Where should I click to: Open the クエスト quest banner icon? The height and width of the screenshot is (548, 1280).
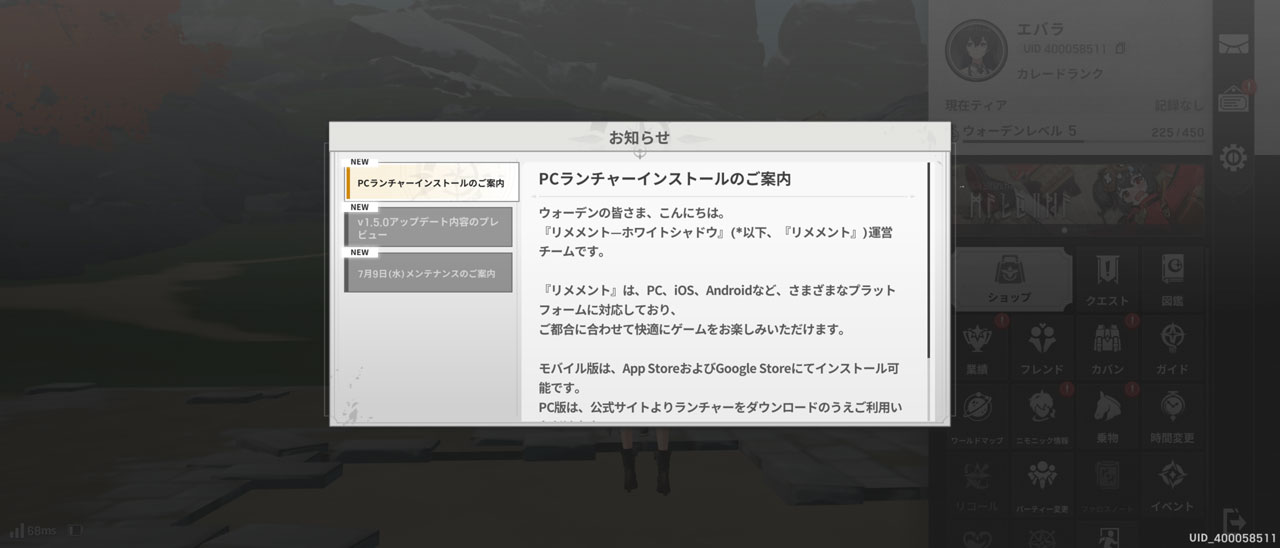click(x=1107, y=277)
